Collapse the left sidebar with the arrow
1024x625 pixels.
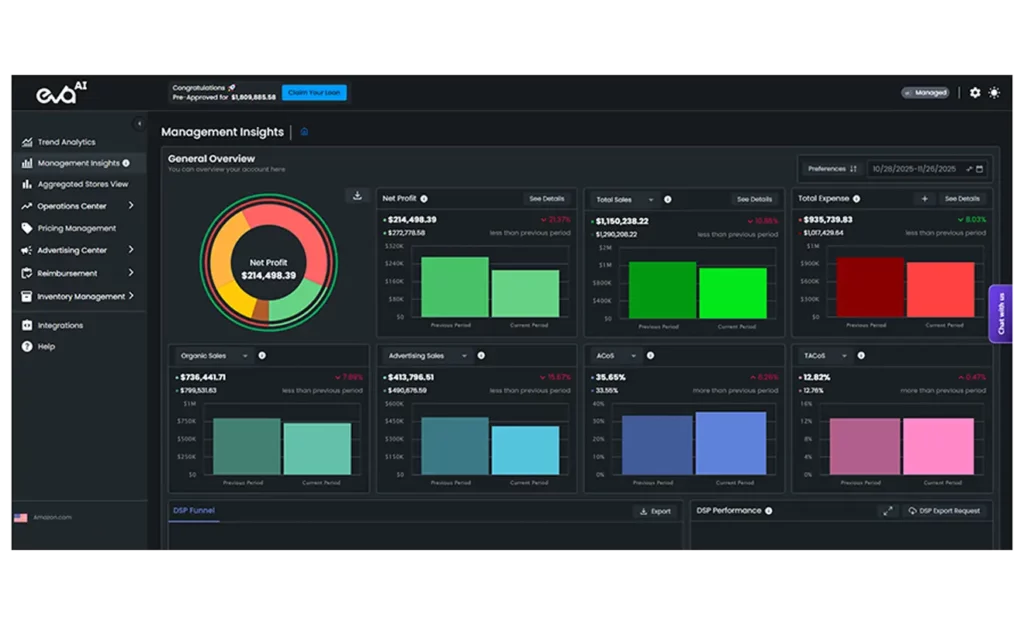coord(139,124)
